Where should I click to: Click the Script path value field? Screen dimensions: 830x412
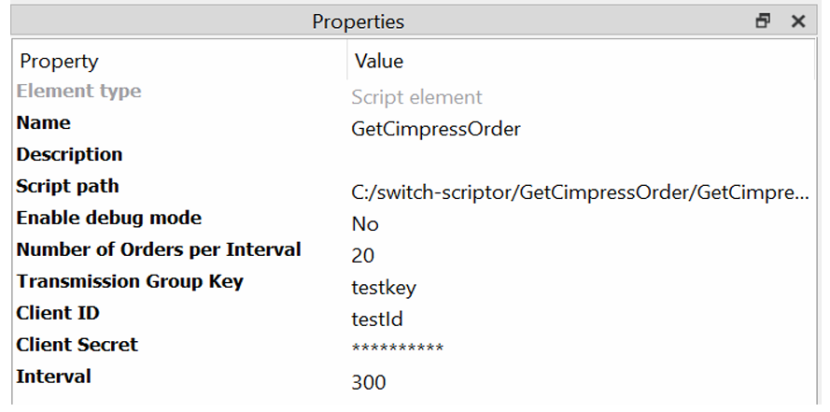tap(580, 192)
